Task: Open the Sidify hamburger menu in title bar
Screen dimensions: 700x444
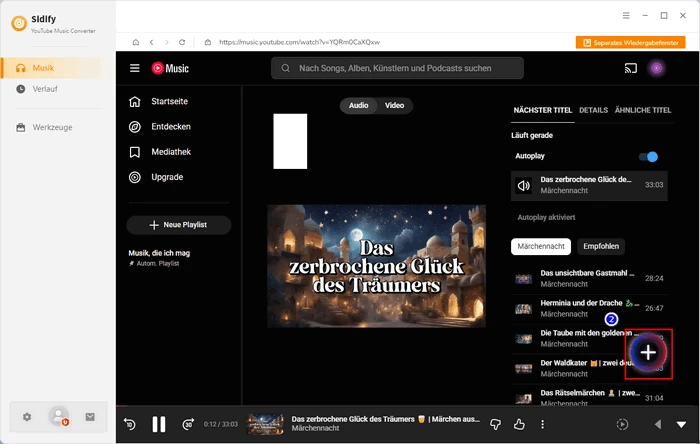Action: click(x=626, y=16)
